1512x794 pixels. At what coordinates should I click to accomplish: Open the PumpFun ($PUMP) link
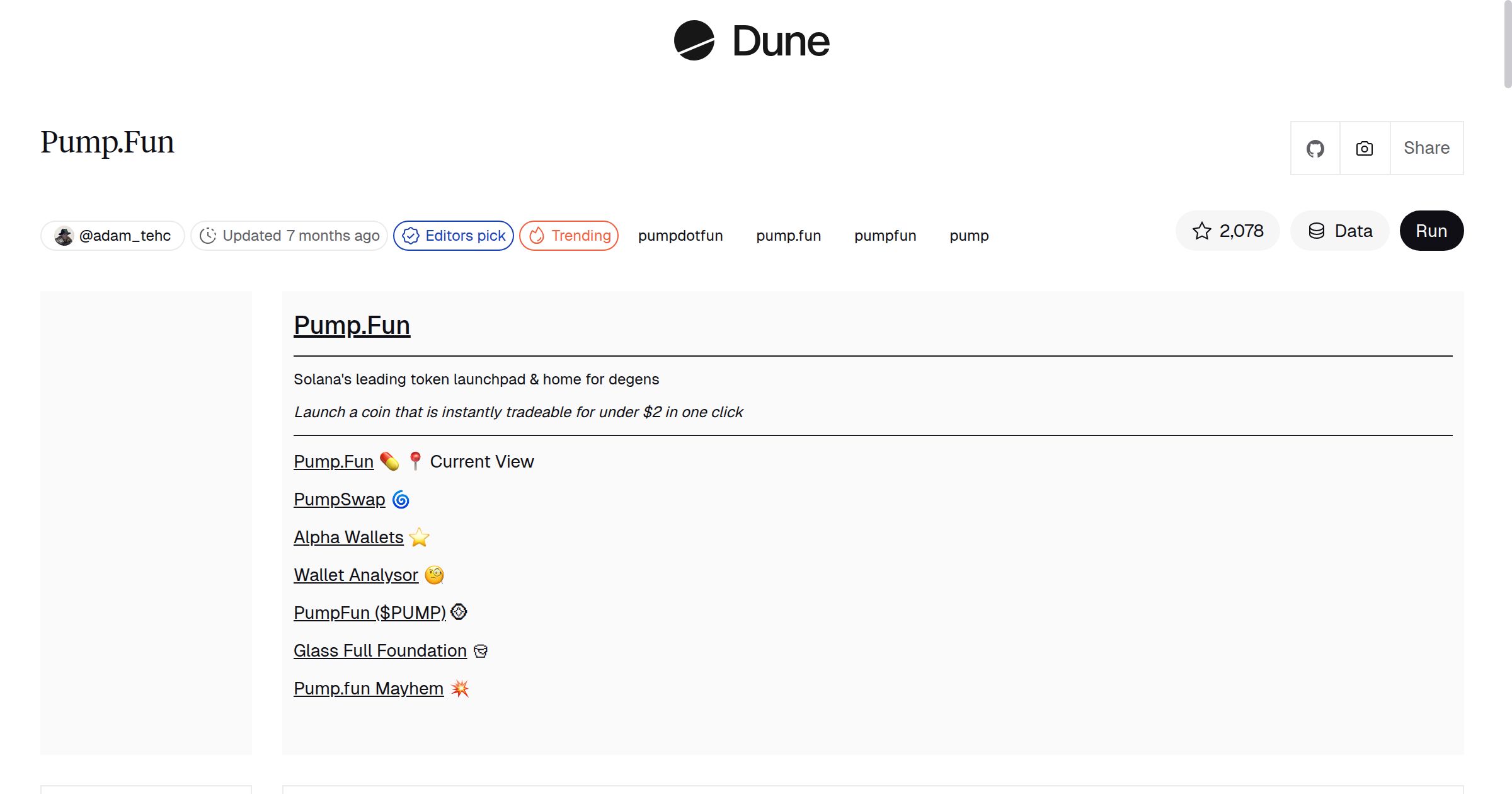pyautogui.click(x=369, y=613)
